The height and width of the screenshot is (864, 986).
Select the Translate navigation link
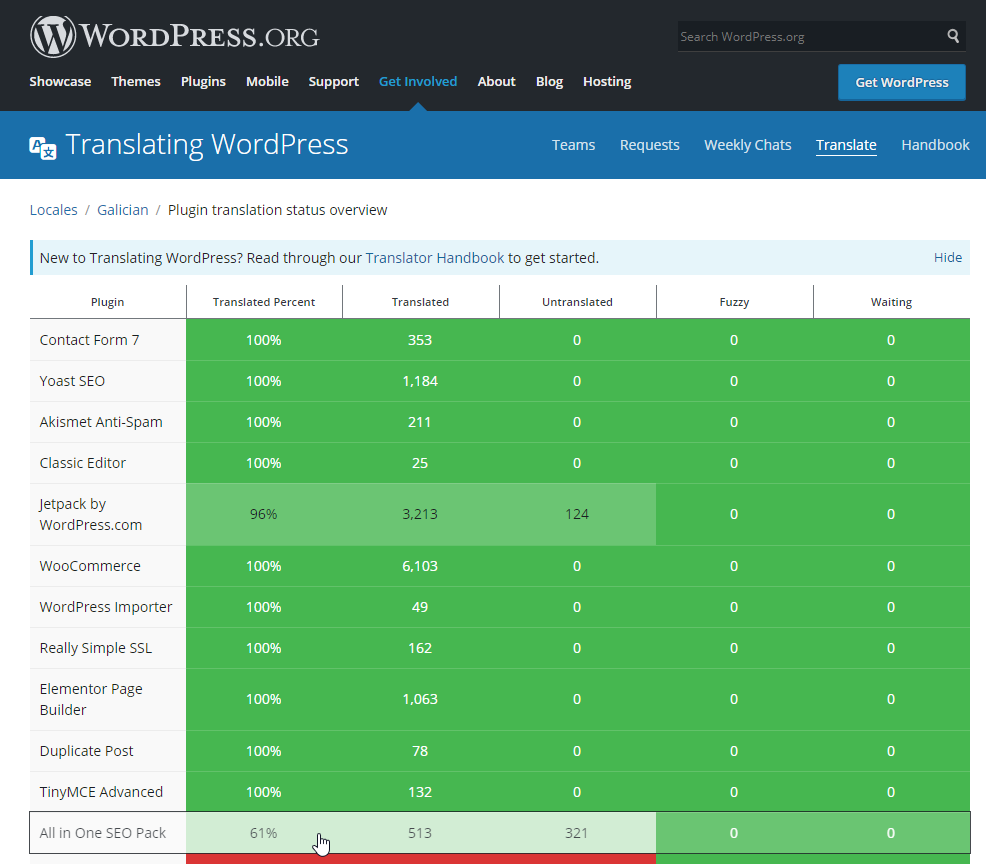coord(846,145)
